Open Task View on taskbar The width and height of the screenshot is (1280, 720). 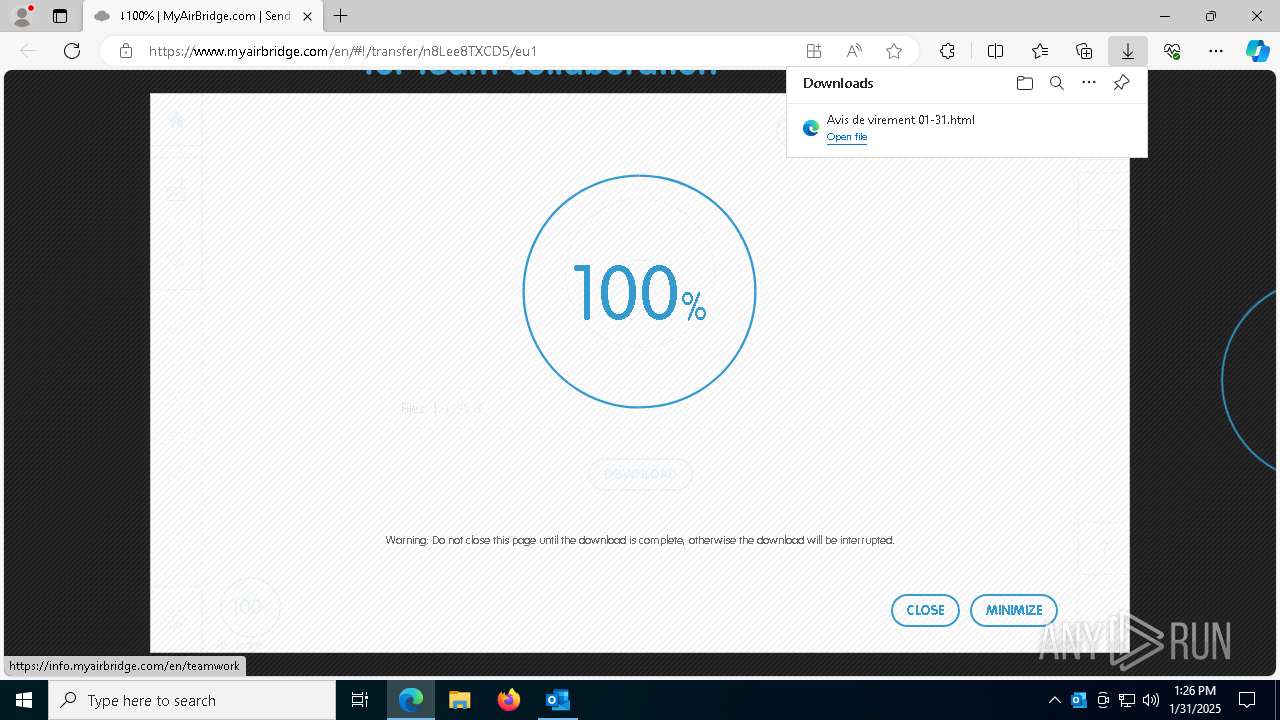click(x=360, y=700)
